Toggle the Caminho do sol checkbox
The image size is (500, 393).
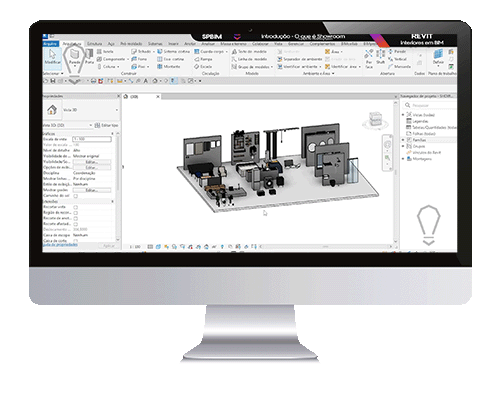(76, 196)
